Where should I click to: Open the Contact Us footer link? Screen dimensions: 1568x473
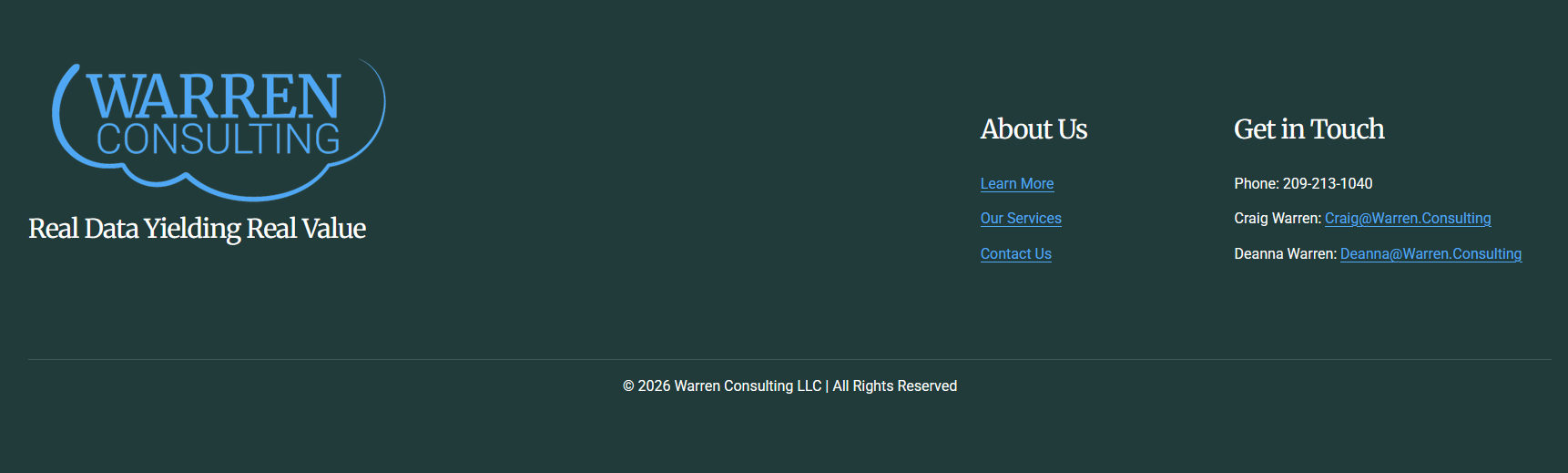(x=1015, y=254)
